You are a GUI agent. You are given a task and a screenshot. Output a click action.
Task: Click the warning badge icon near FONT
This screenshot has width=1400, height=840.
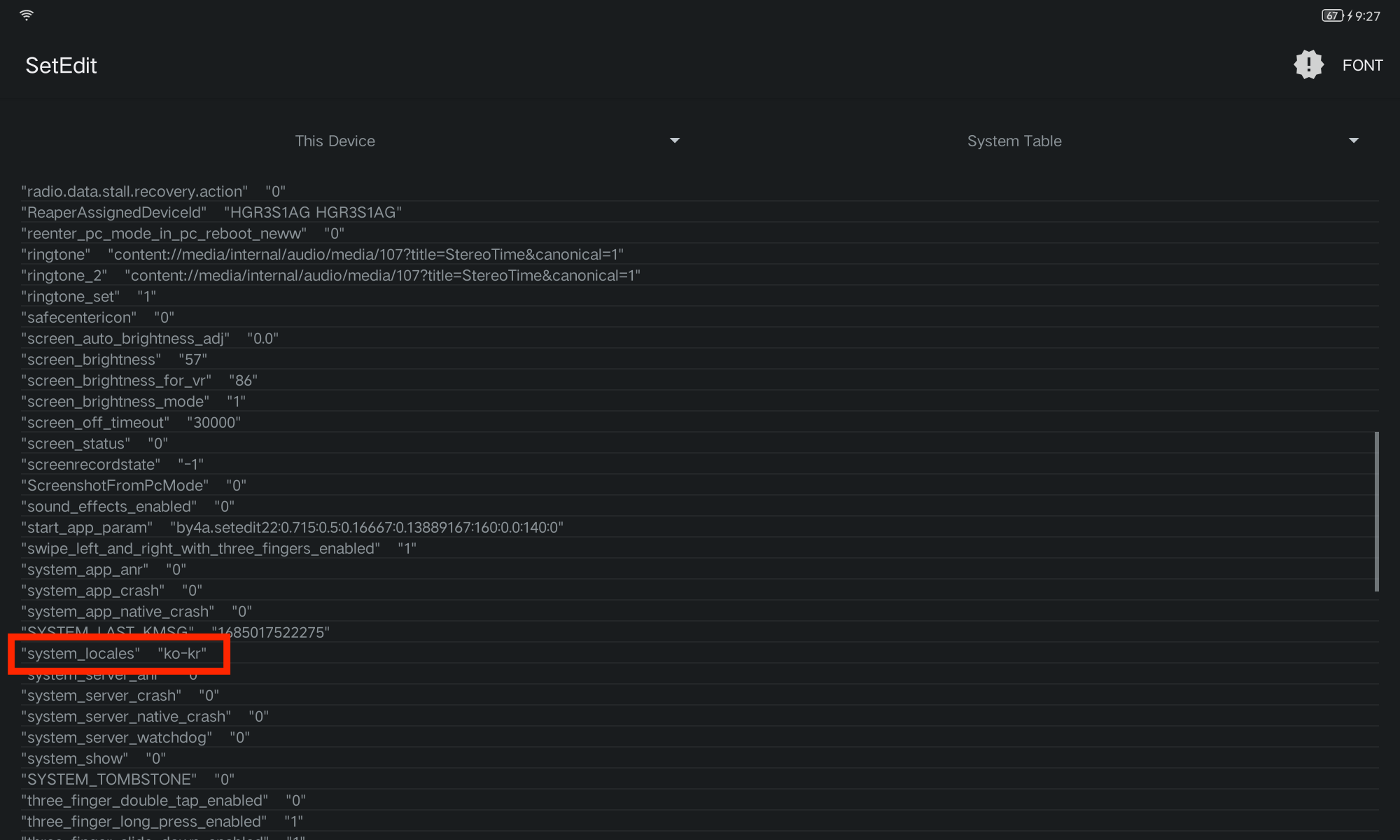point(1308,65)
